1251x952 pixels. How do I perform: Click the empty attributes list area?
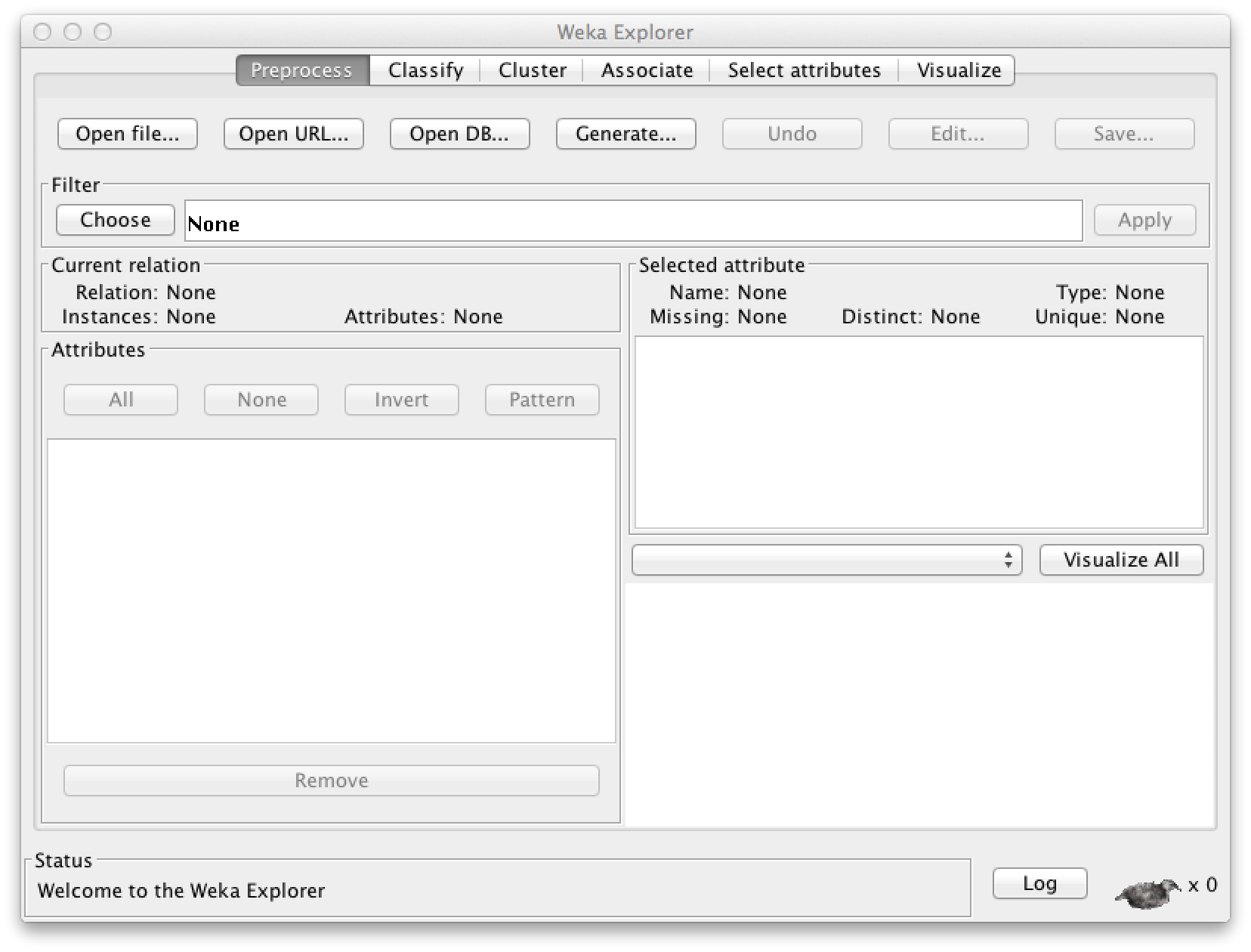[x=332, y=591]
